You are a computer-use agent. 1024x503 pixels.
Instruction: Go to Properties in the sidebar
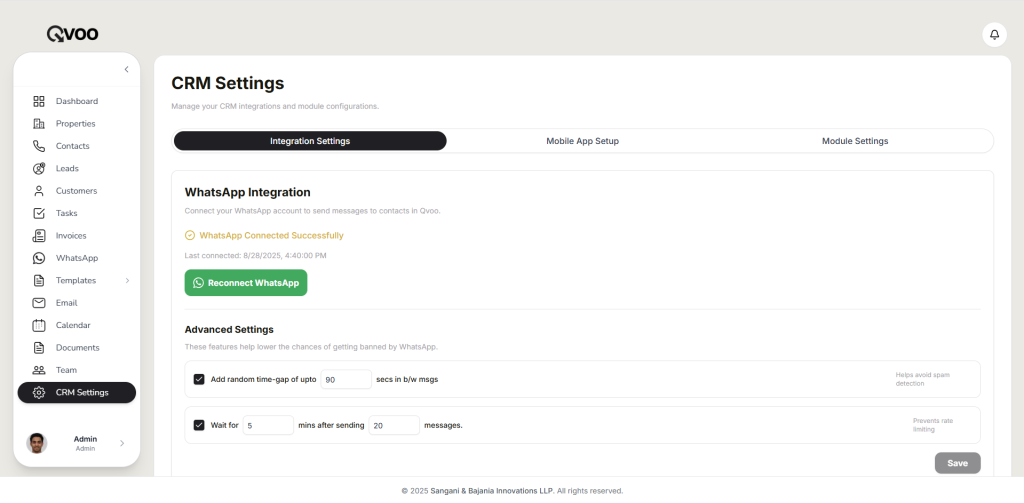76,123
